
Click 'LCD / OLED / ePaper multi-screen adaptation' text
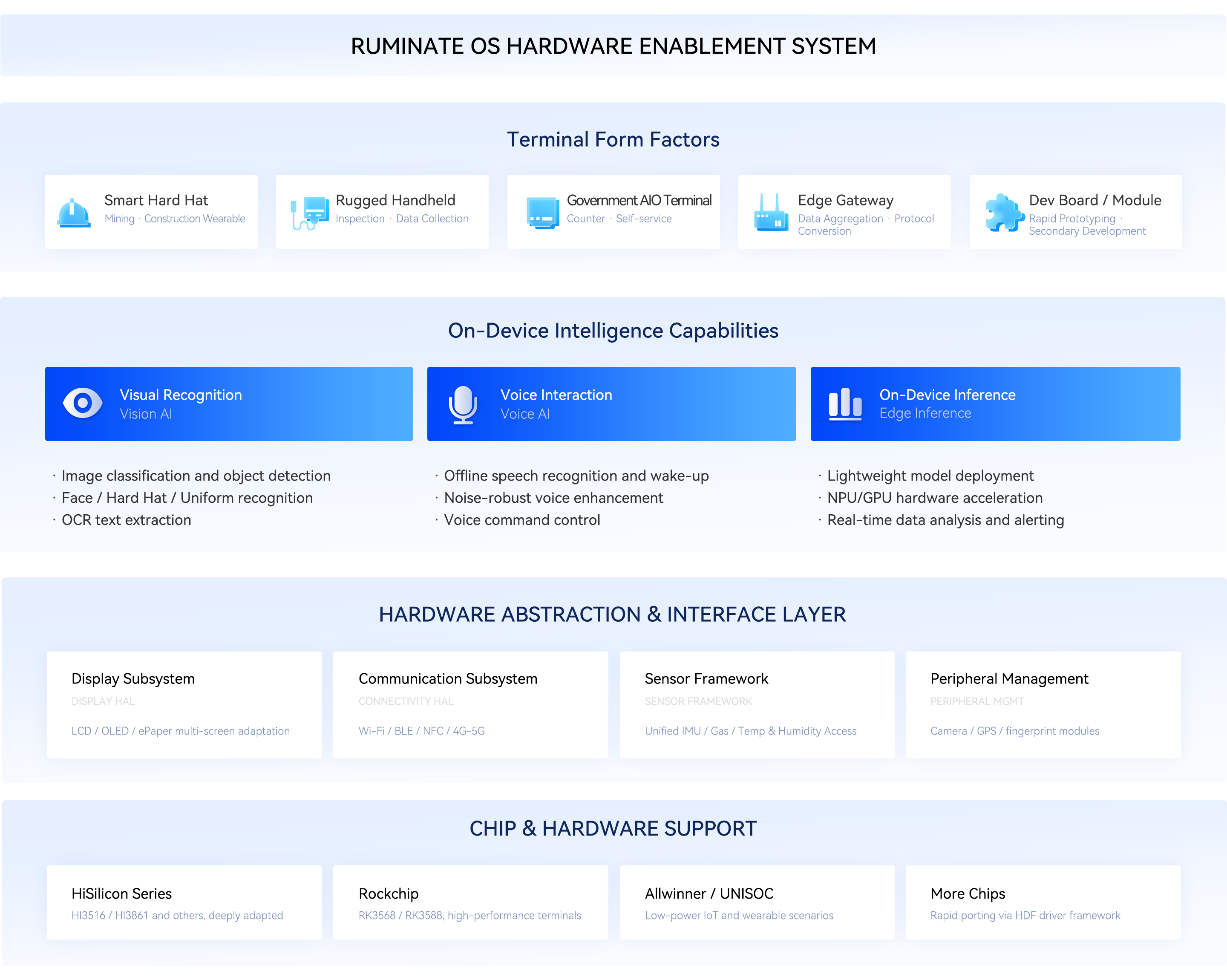click(x=180, y=731)
